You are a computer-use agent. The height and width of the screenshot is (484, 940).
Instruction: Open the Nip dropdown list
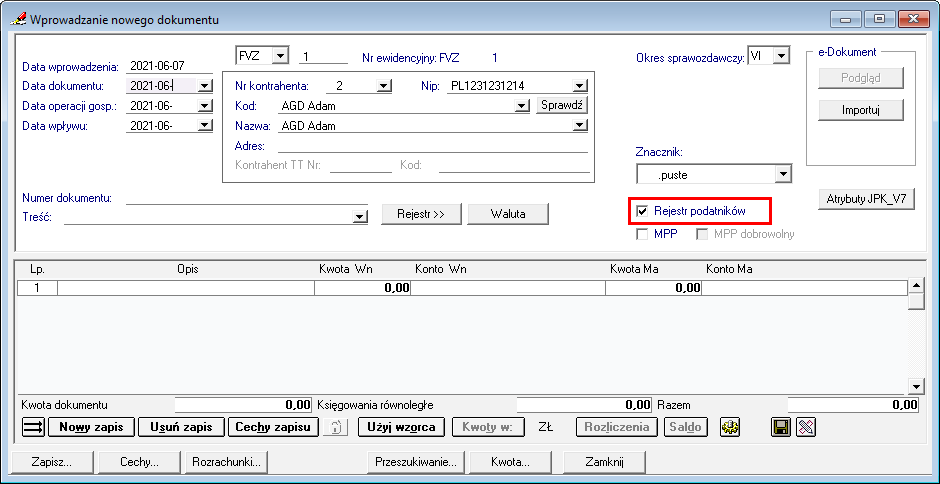click(580, 86)
